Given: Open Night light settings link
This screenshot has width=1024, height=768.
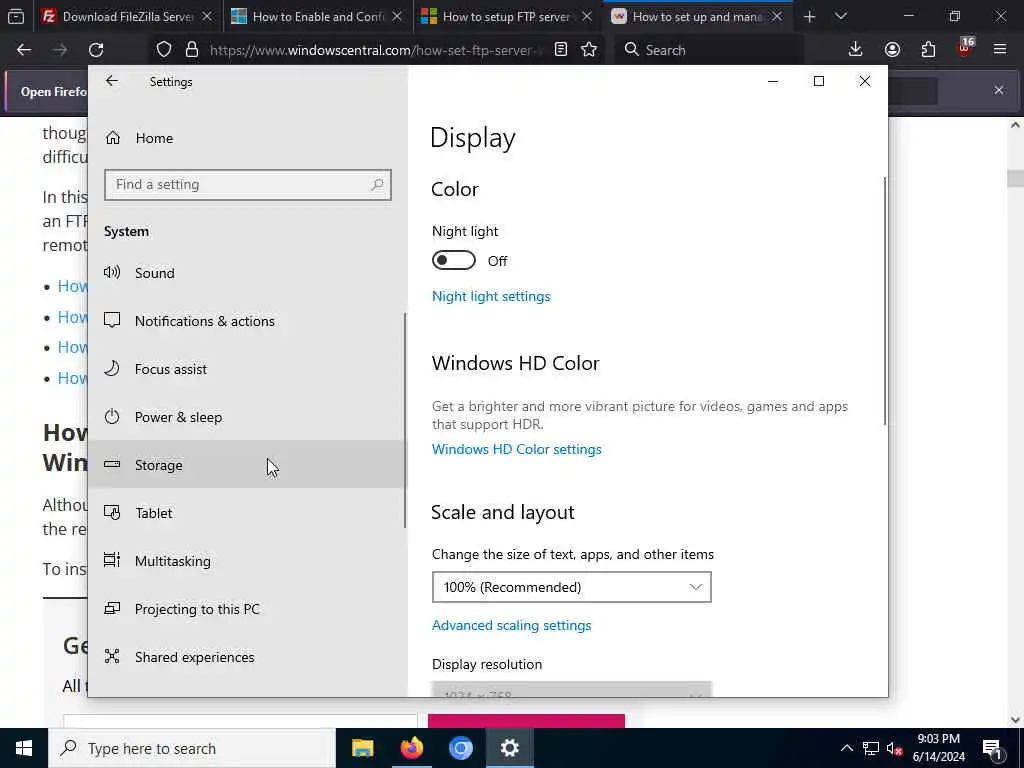Looking at the screenshot, I should click(x=491, y=296).
